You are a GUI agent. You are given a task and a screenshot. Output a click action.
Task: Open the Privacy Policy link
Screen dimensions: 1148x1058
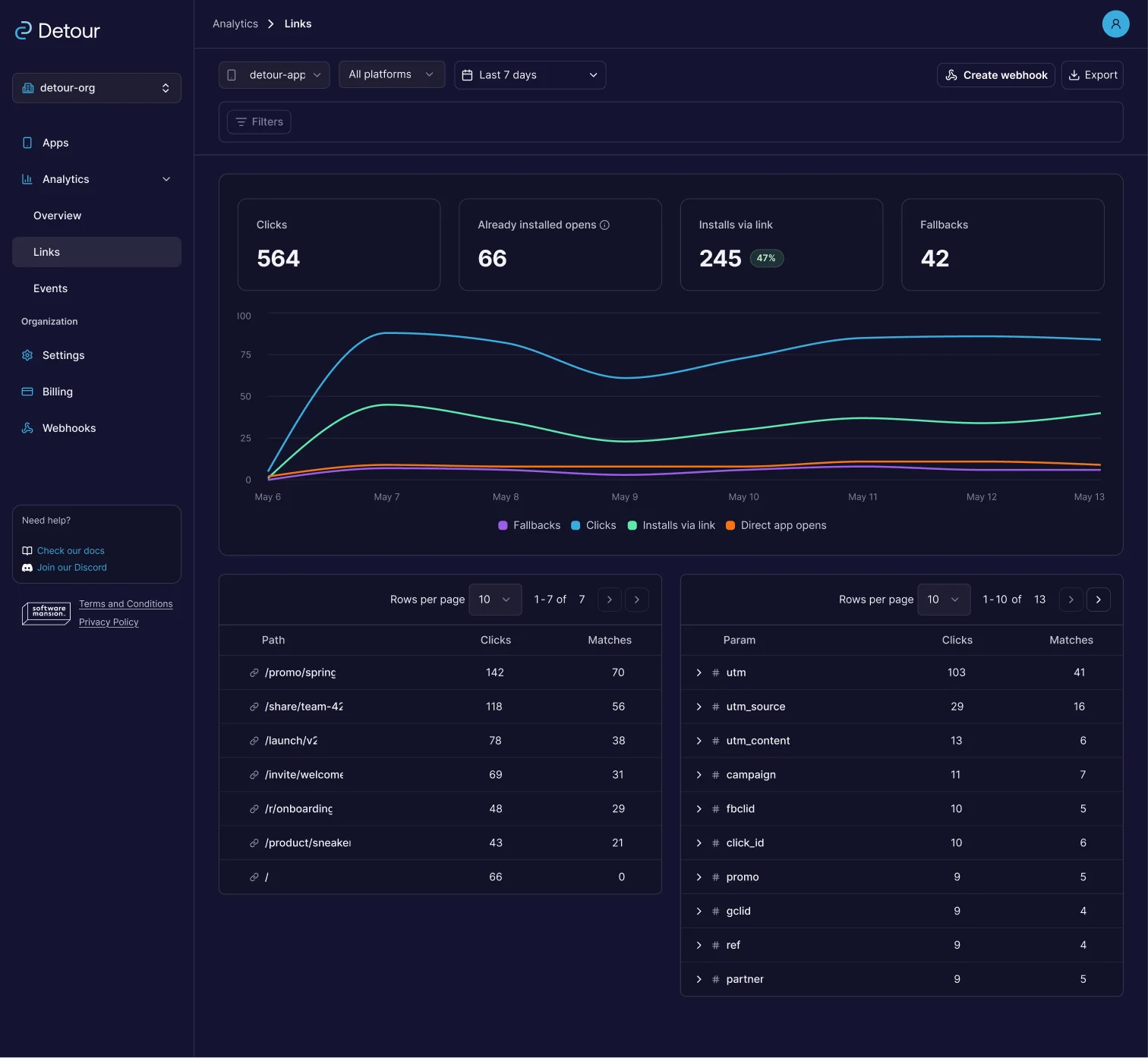[109, 622]
